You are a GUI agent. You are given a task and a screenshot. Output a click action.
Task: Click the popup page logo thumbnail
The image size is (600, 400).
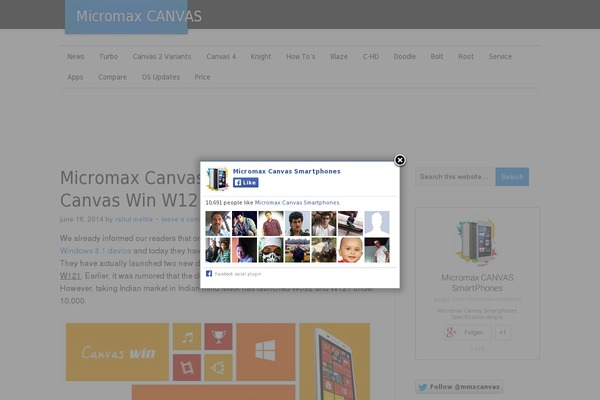(x=217, y=179)
